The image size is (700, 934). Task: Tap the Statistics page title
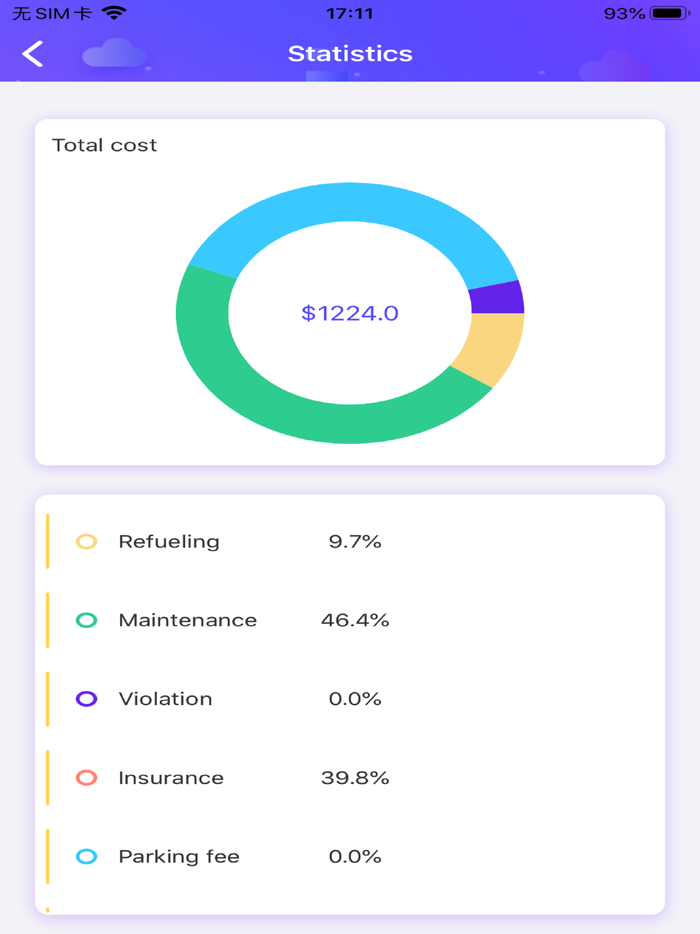(x=350, y=54)
